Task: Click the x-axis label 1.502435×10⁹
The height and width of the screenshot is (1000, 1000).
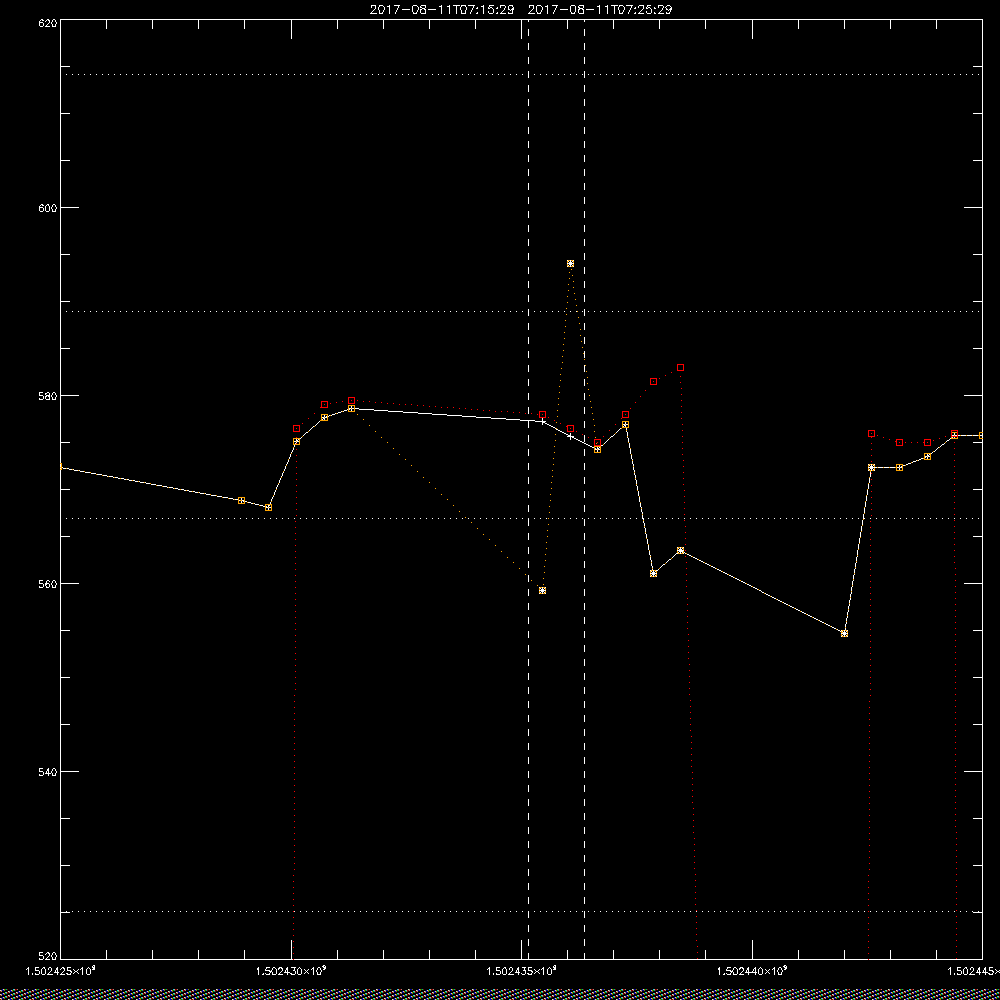Action: (x=522, y=971)
